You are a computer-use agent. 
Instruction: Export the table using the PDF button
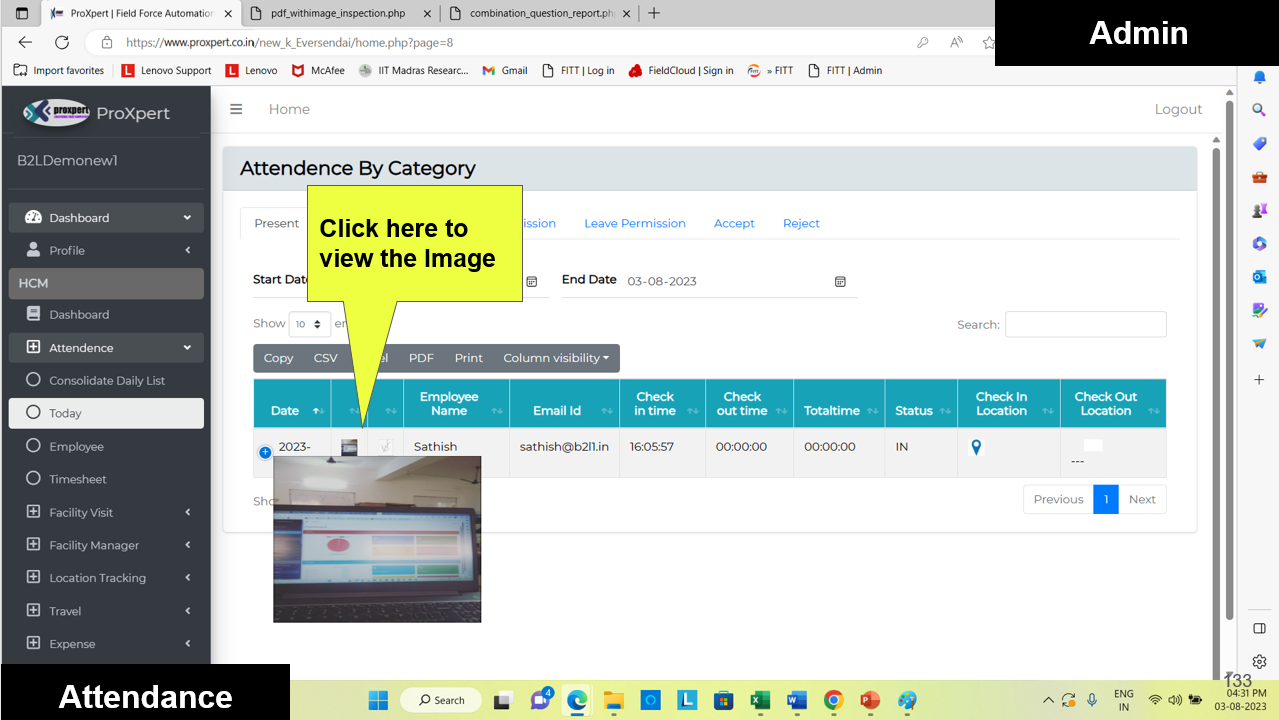click(x=421, y=358)
